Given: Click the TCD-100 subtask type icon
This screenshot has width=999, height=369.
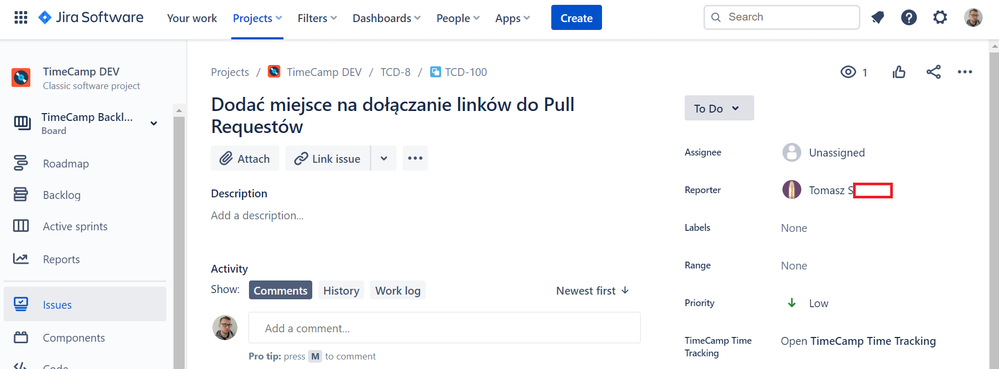Looking at the screenshot, I should (436, 72).
